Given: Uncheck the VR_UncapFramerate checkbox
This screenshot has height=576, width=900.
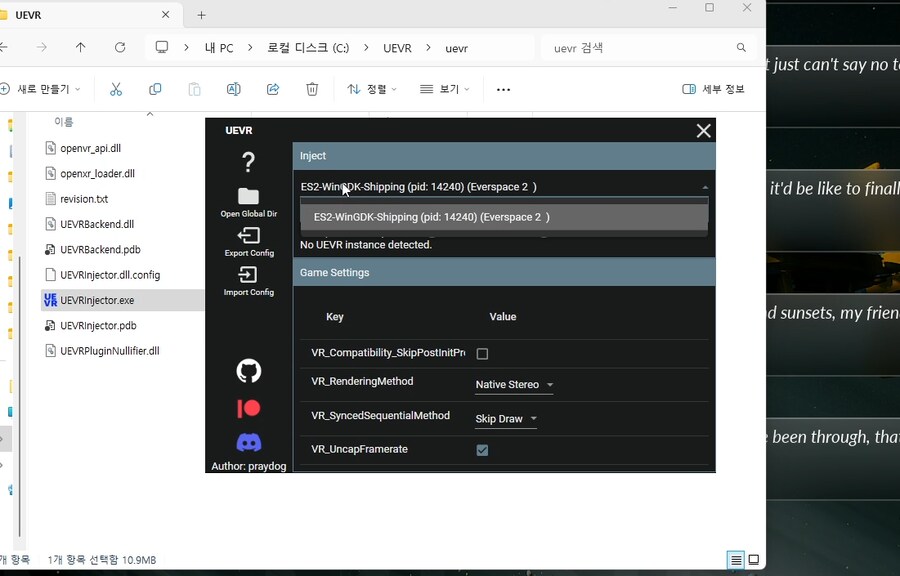Looking at the screenshot, I should click(482, 450).
